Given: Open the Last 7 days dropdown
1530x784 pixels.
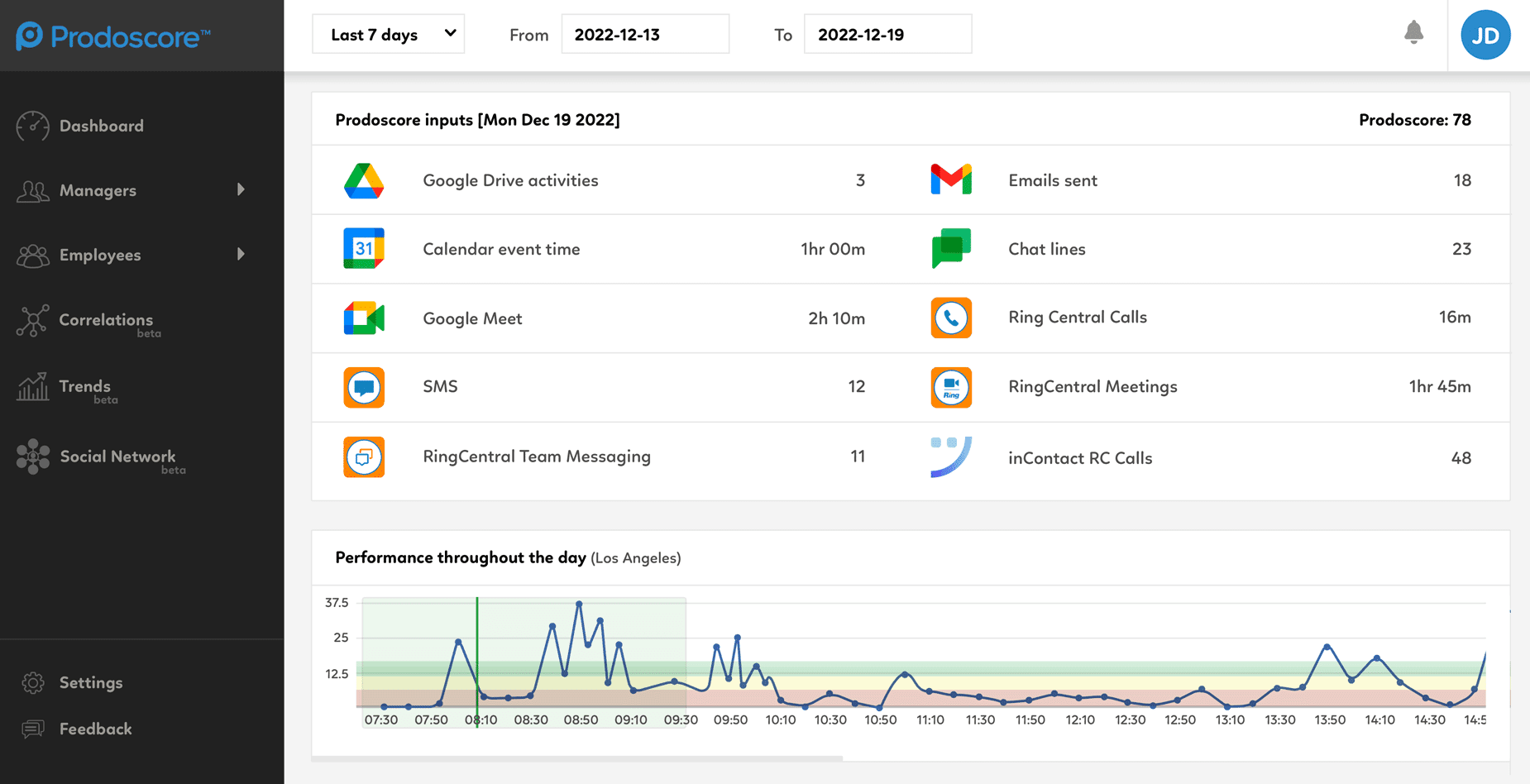Looking at the screenshot, I should coord(388,34).
